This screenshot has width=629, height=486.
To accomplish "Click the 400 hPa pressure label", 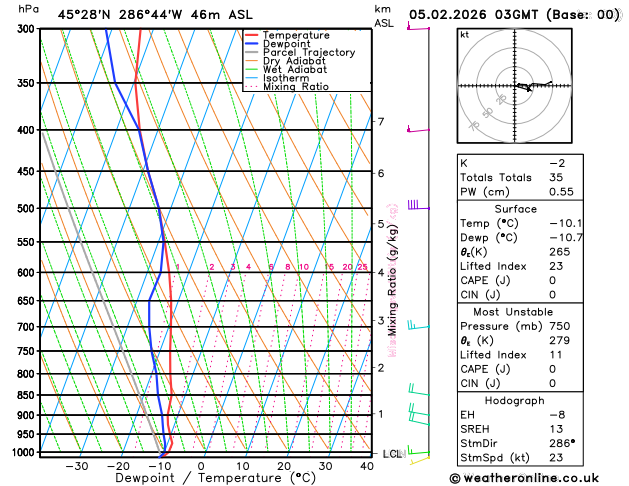I will click(x=28, y=130).
